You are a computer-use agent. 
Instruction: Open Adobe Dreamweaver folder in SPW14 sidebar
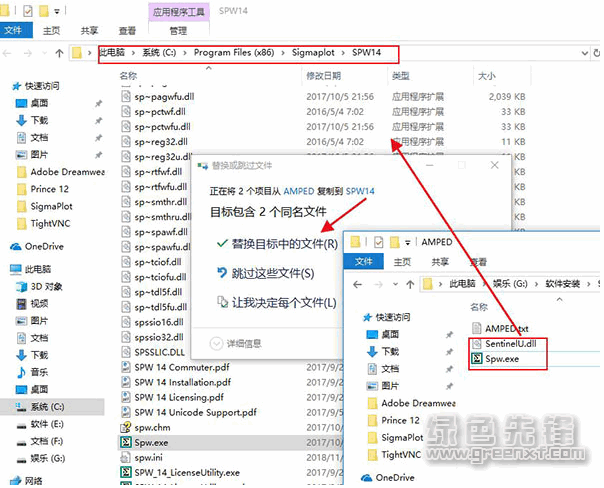[x=67, y=172]
